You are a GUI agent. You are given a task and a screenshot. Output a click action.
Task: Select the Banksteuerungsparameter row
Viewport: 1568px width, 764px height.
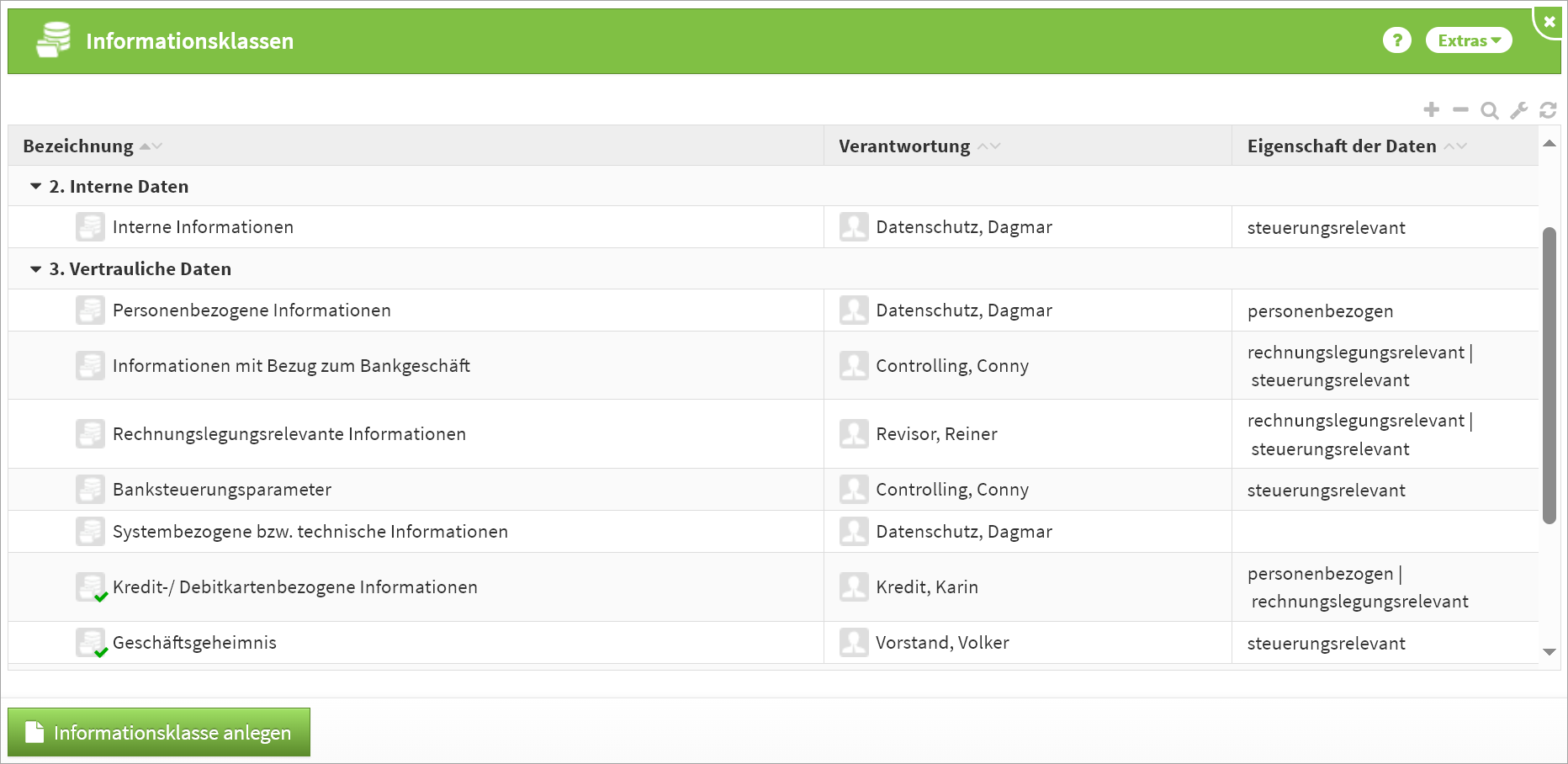(x=222, y=490)
